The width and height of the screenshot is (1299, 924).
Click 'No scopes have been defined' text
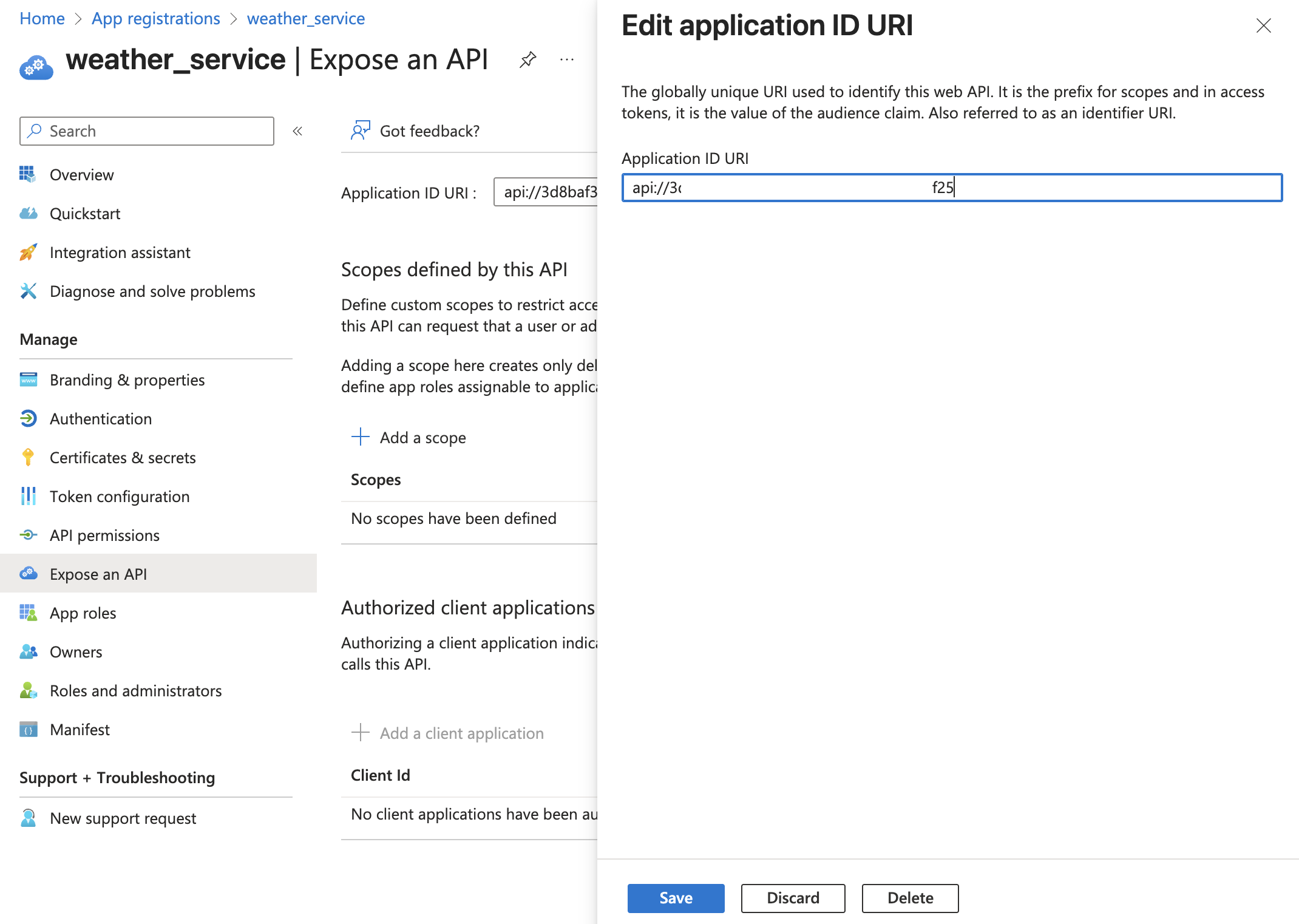(453, 518)
